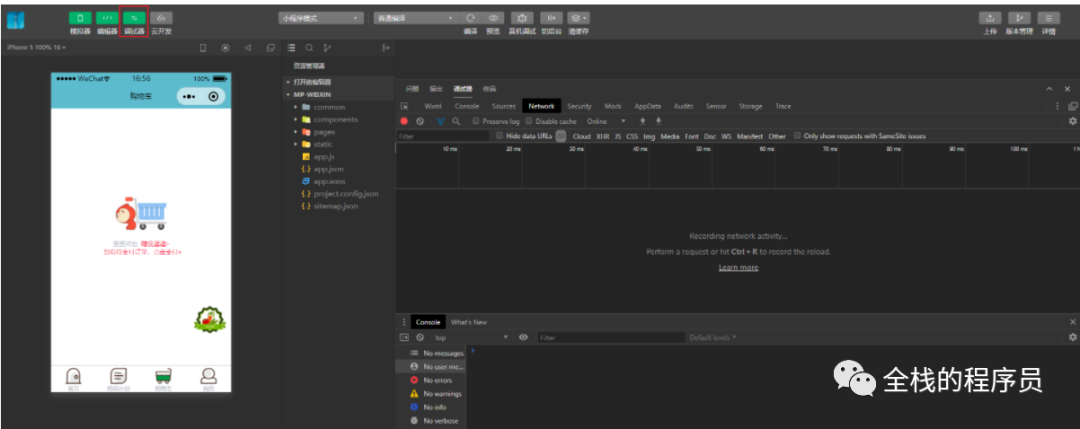The image size is (1080, 429).
Task: Click the preview eye icon in top toolbar
Action: (493, 18)
